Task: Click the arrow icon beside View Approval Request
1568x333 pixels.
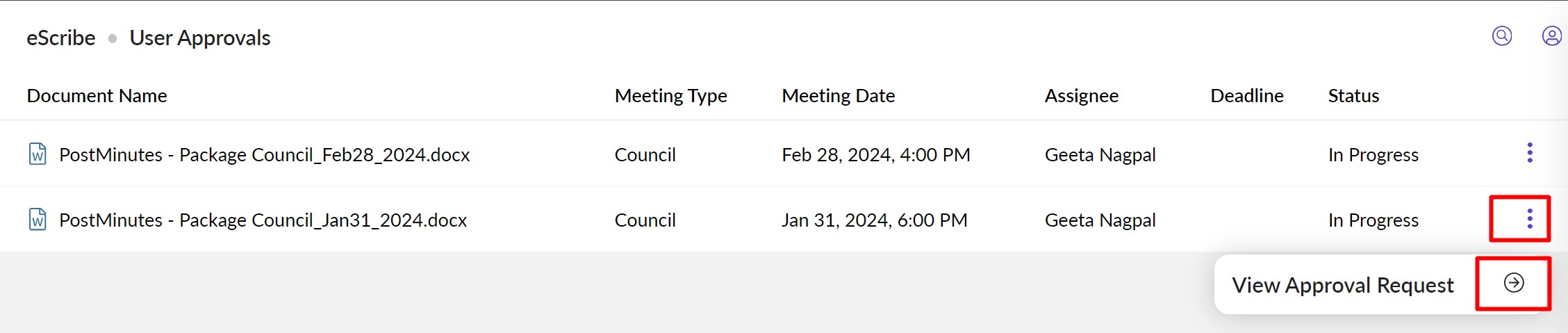Action: [x=1514, y=283]
